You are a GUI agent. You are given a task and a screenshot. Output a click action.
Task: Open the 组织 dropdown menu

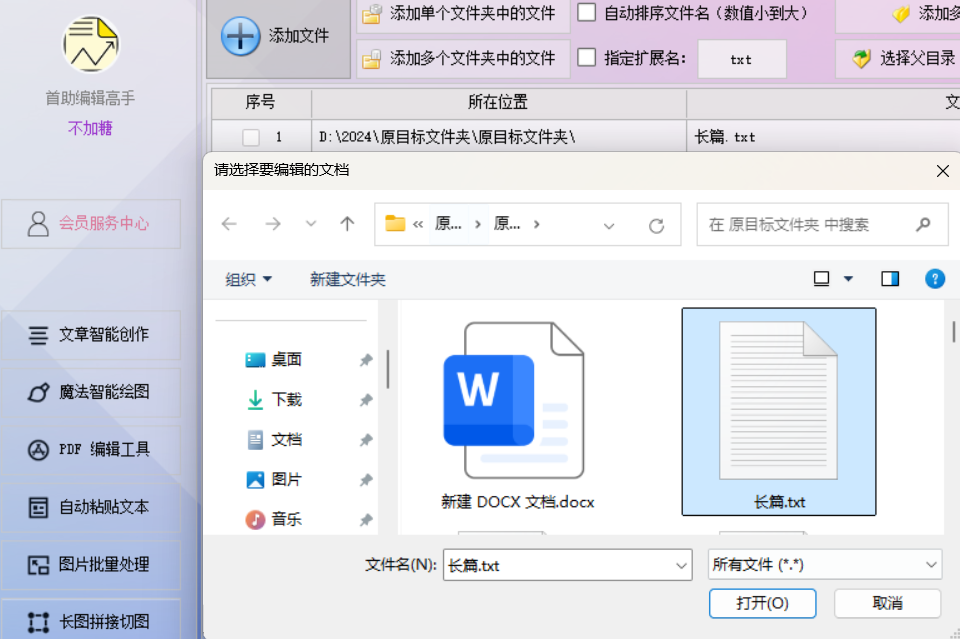249,280
